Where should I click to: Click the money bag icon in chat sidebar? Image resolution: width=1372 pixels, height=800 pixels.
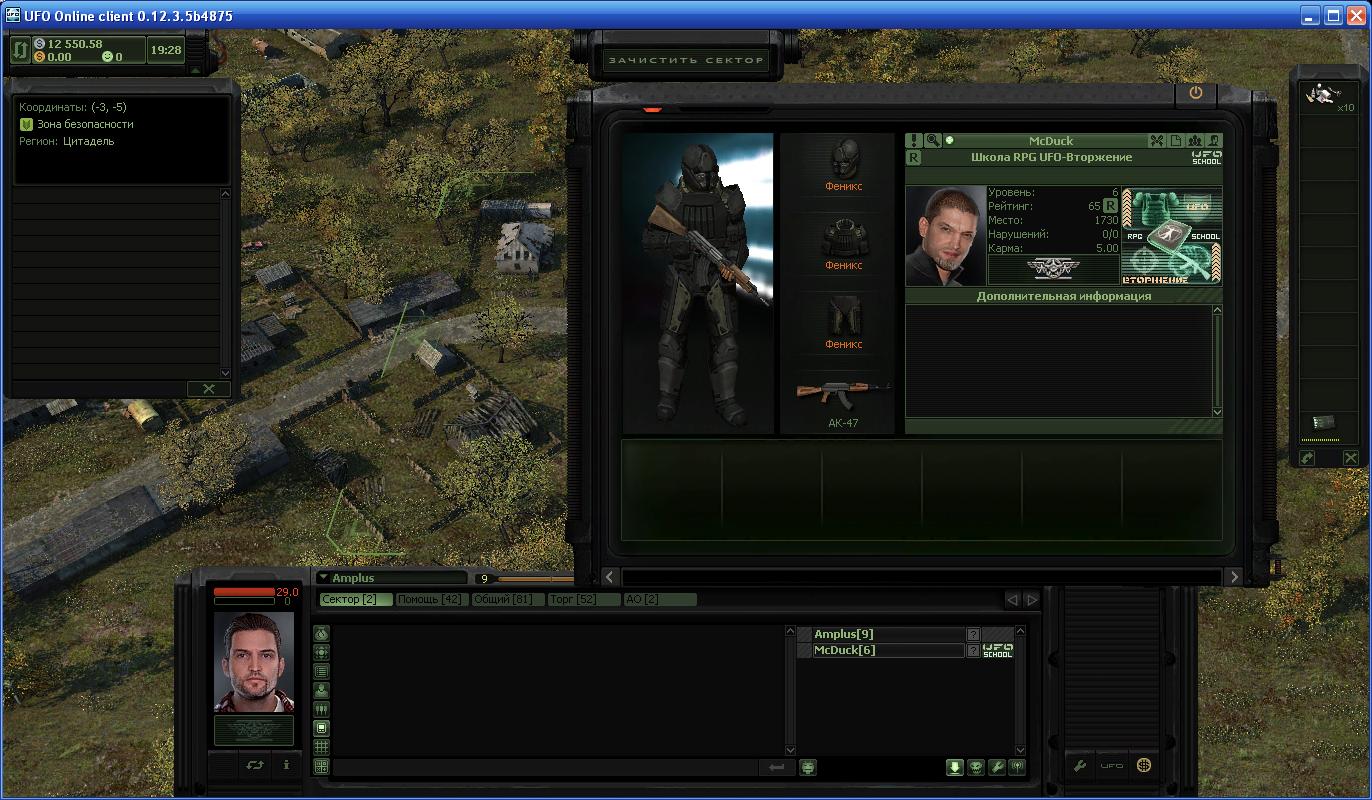(321, 633)
